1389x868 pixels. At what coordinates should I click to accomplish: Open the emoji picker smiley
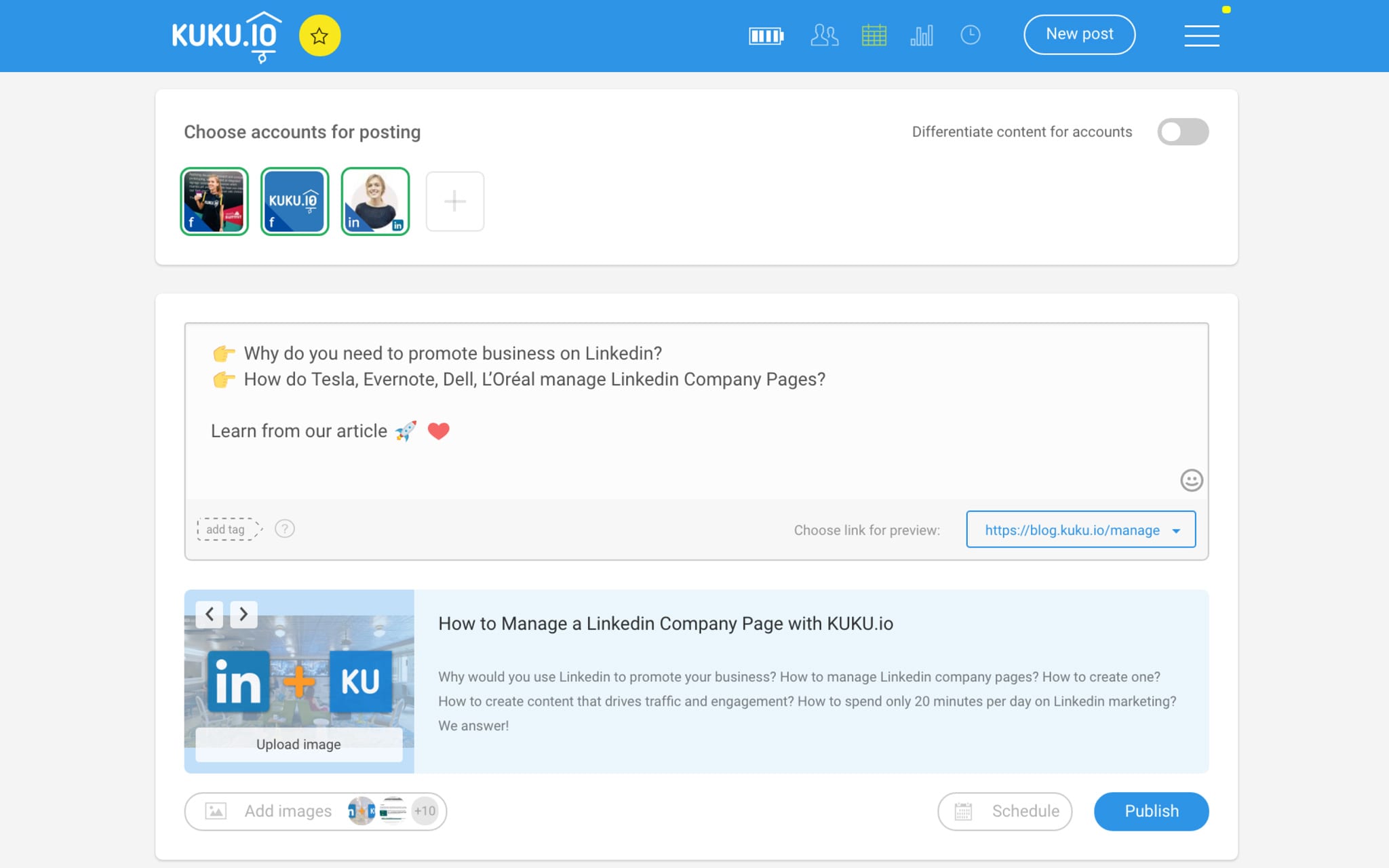(x=1191, y=480)
